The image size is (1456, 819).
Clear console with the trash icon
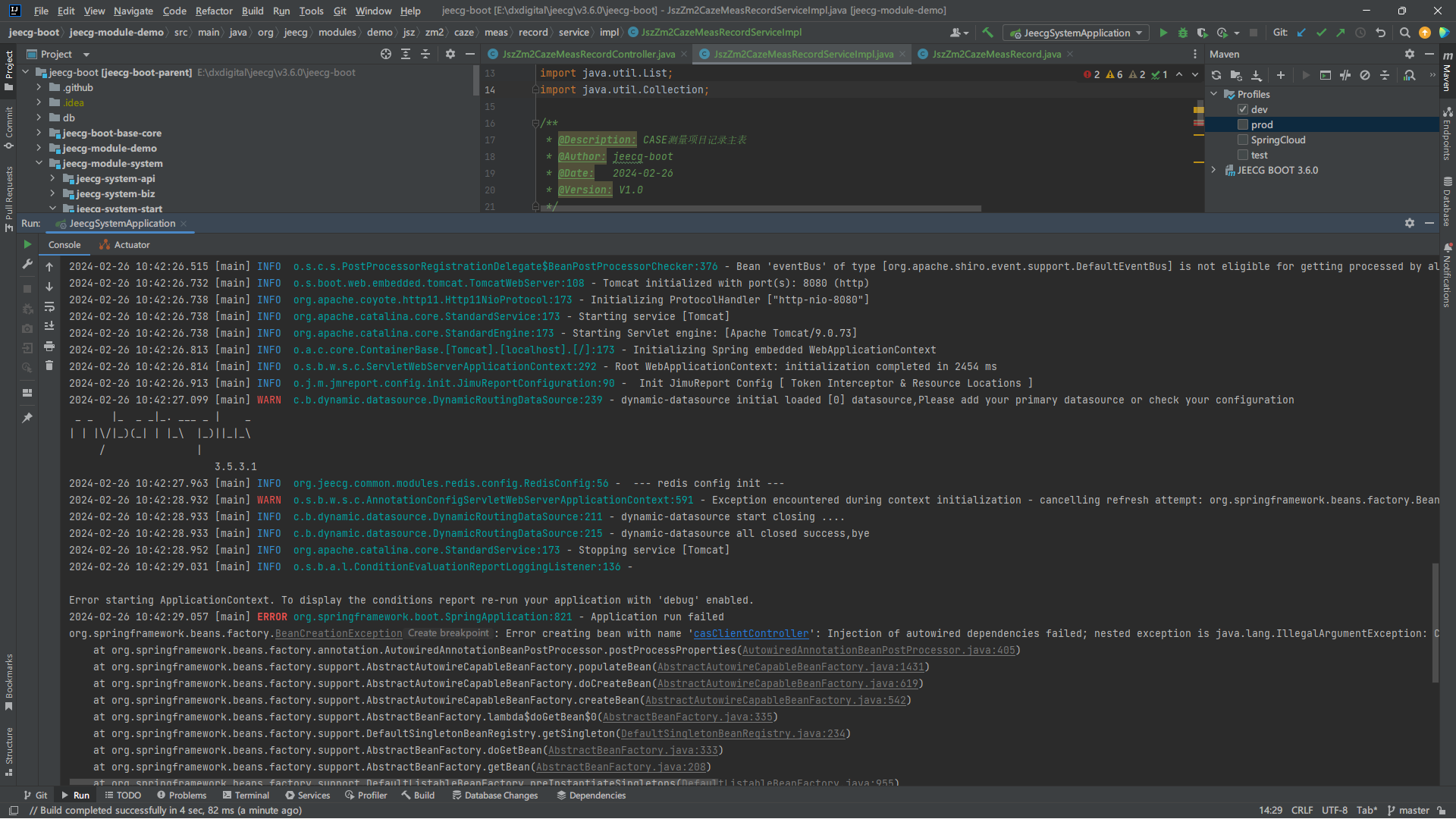[49, 366]
